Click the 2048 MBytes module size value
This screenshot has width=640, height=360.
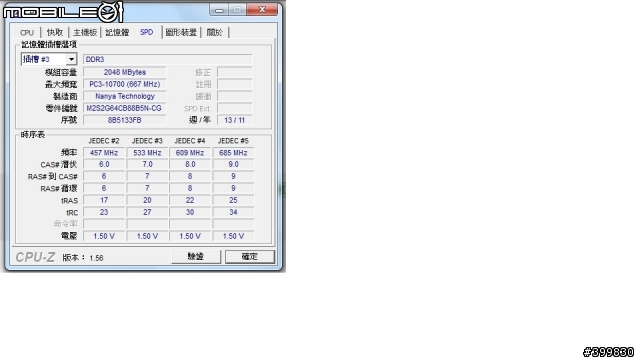[124, 72]
